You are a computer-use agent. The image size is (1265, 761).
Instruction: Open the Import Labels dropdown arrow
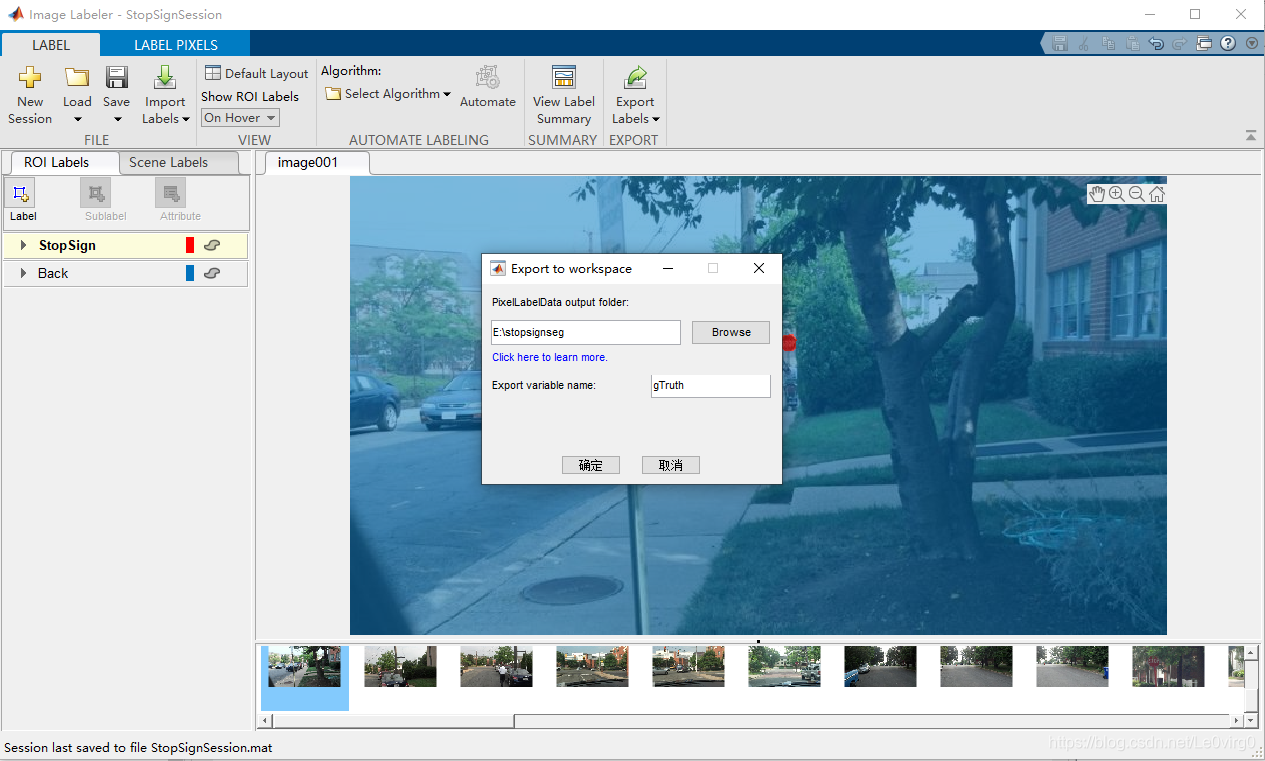[x=186, y=119]
